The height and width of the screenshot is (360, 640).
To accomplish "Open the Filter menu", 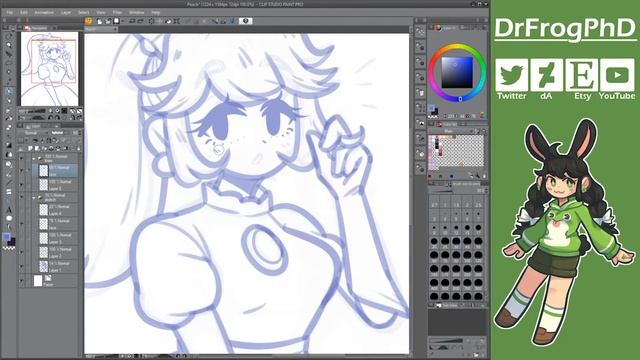I will (117, 13).
